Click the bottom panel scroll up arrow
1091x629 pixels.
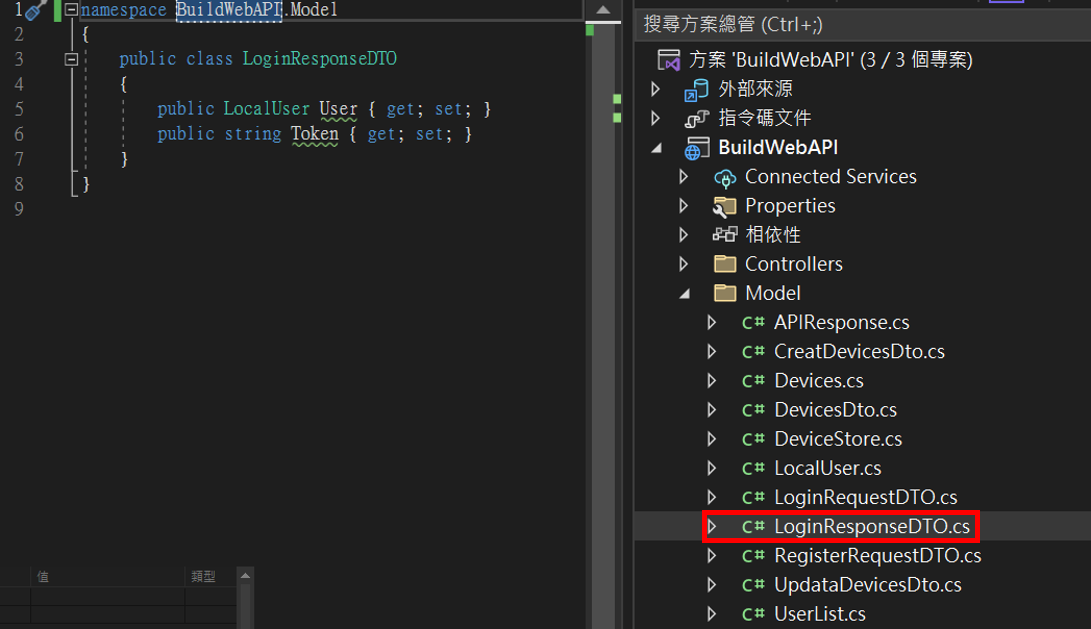coord(245,576)
